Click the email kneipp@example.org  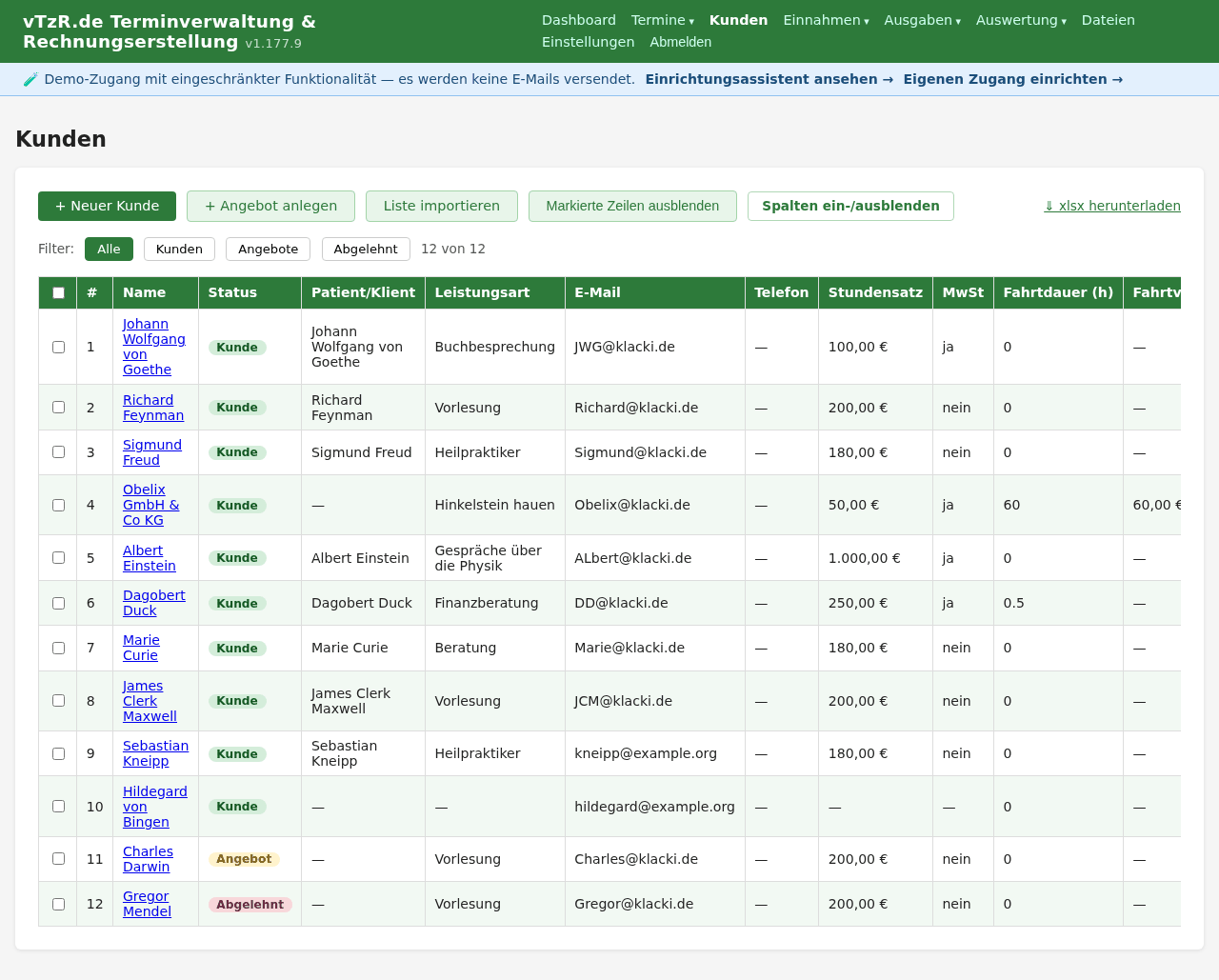pyautogui.click(x=646, y=753)
